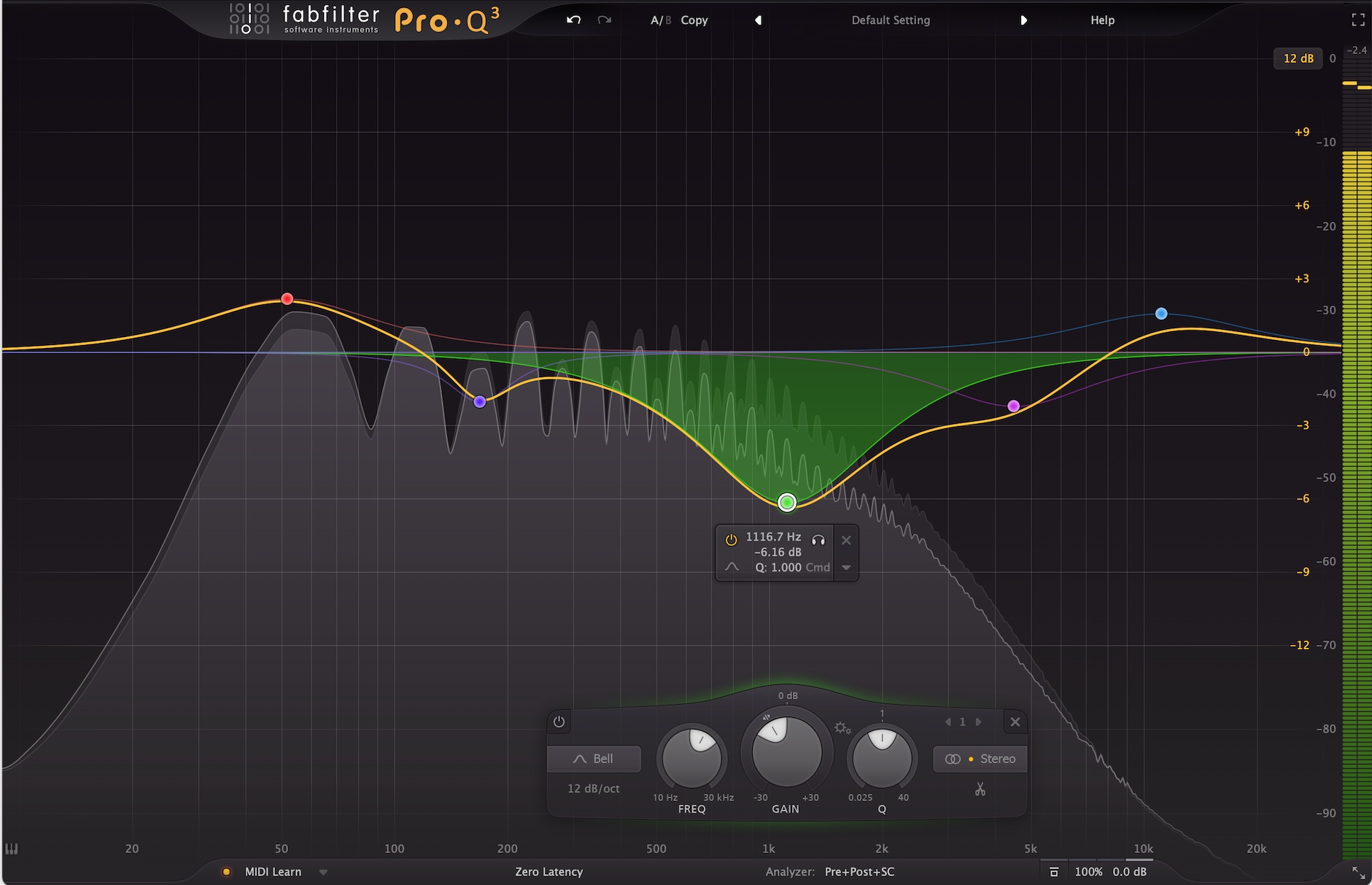Open the 12 dB display range menu

point(1298,58)
